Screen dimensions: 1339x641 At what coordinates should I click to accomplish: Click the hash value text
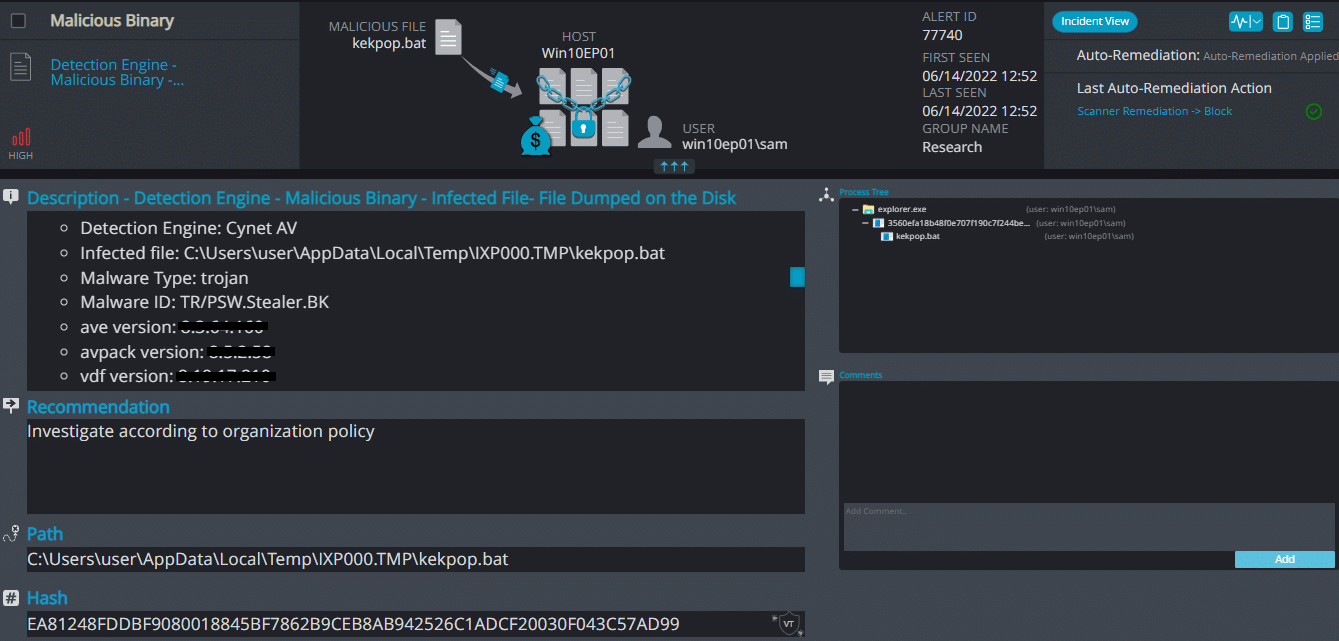click(x=353, y=624)
